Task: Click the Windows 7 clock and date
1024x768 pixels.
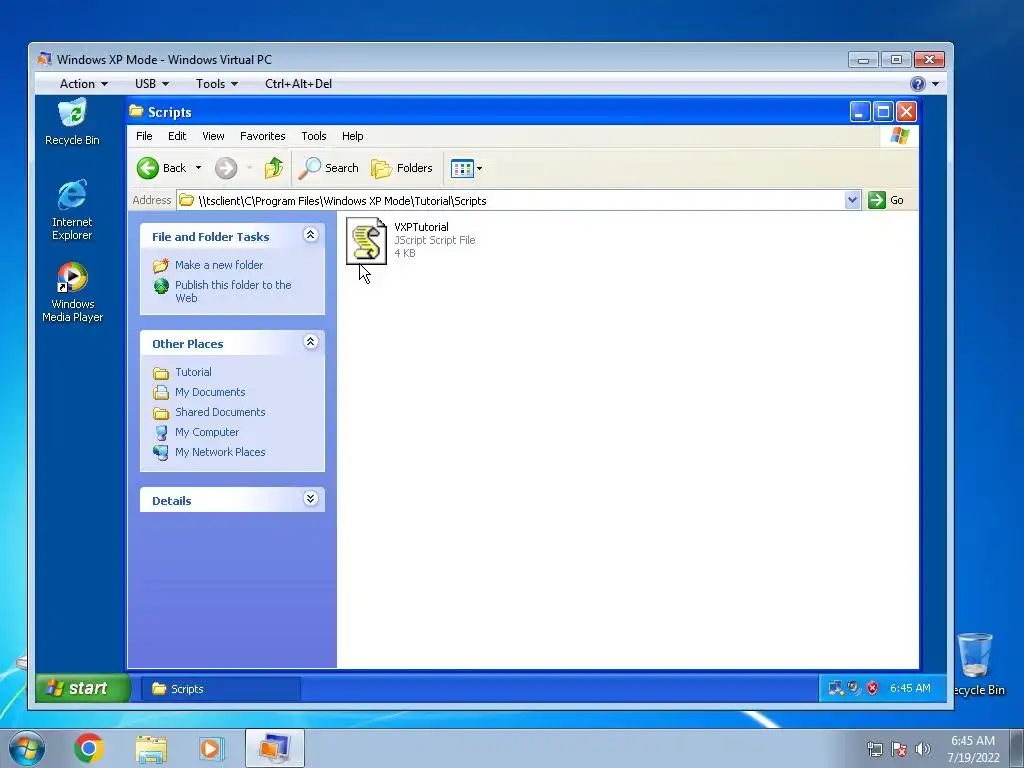Action: [973, 749]
